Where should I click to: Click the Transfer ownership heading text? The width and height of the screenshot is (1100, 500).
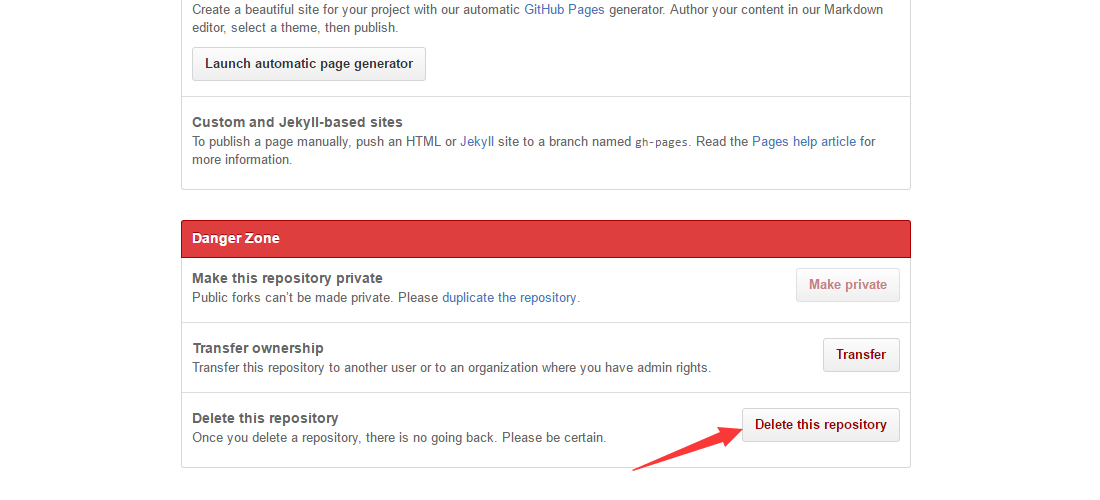258,348
